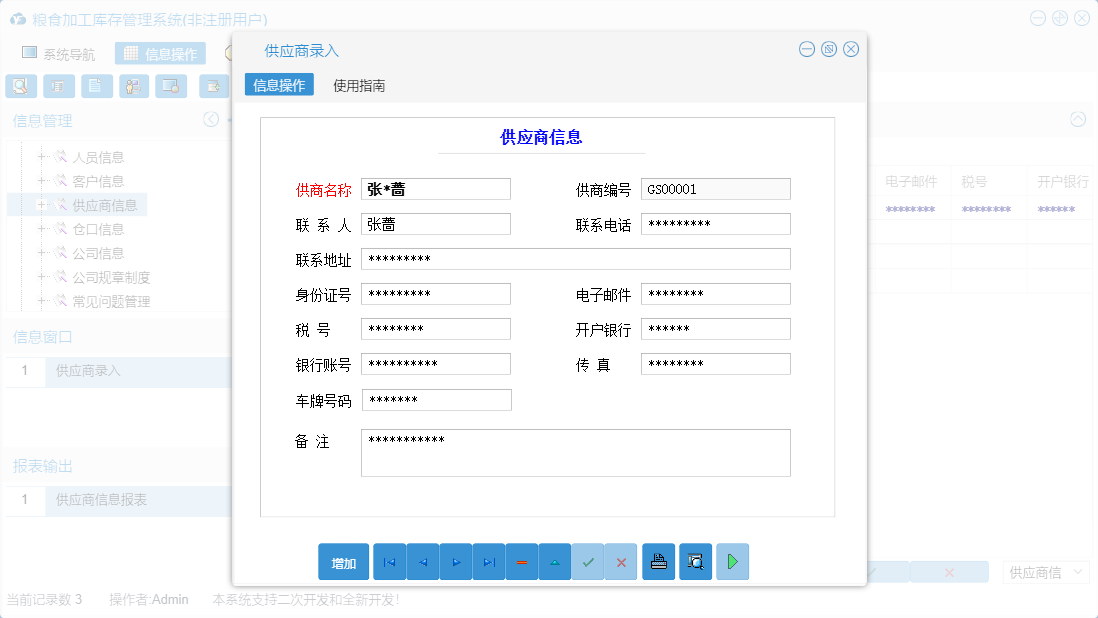Click the 增加 button to add a supplier
The width and height of the screenshot is (1098, 618).
(x=343, y=561)
